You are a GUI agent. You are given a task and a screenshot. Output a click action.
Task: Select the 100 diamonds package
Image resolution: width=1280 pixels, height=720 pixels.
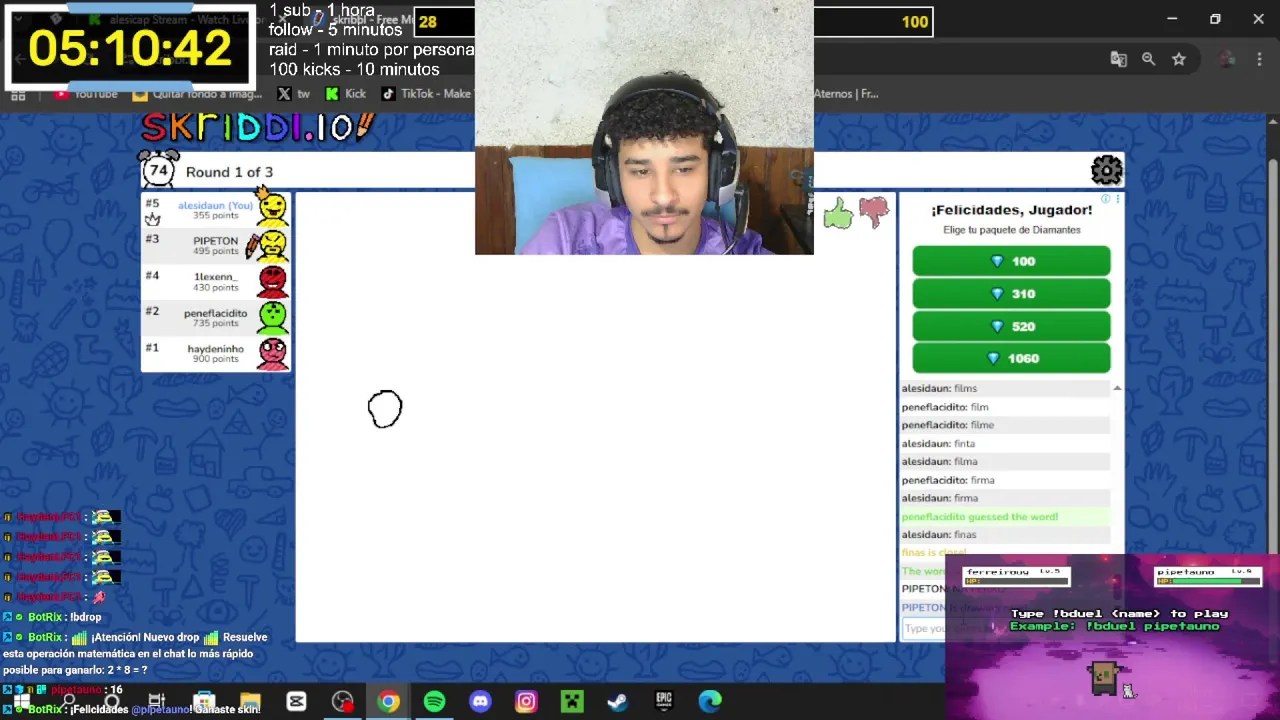pos(1011,261)
